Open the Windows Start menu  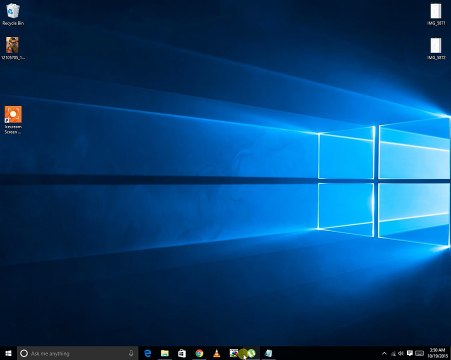pyautogui.click(x=8, y=353)
